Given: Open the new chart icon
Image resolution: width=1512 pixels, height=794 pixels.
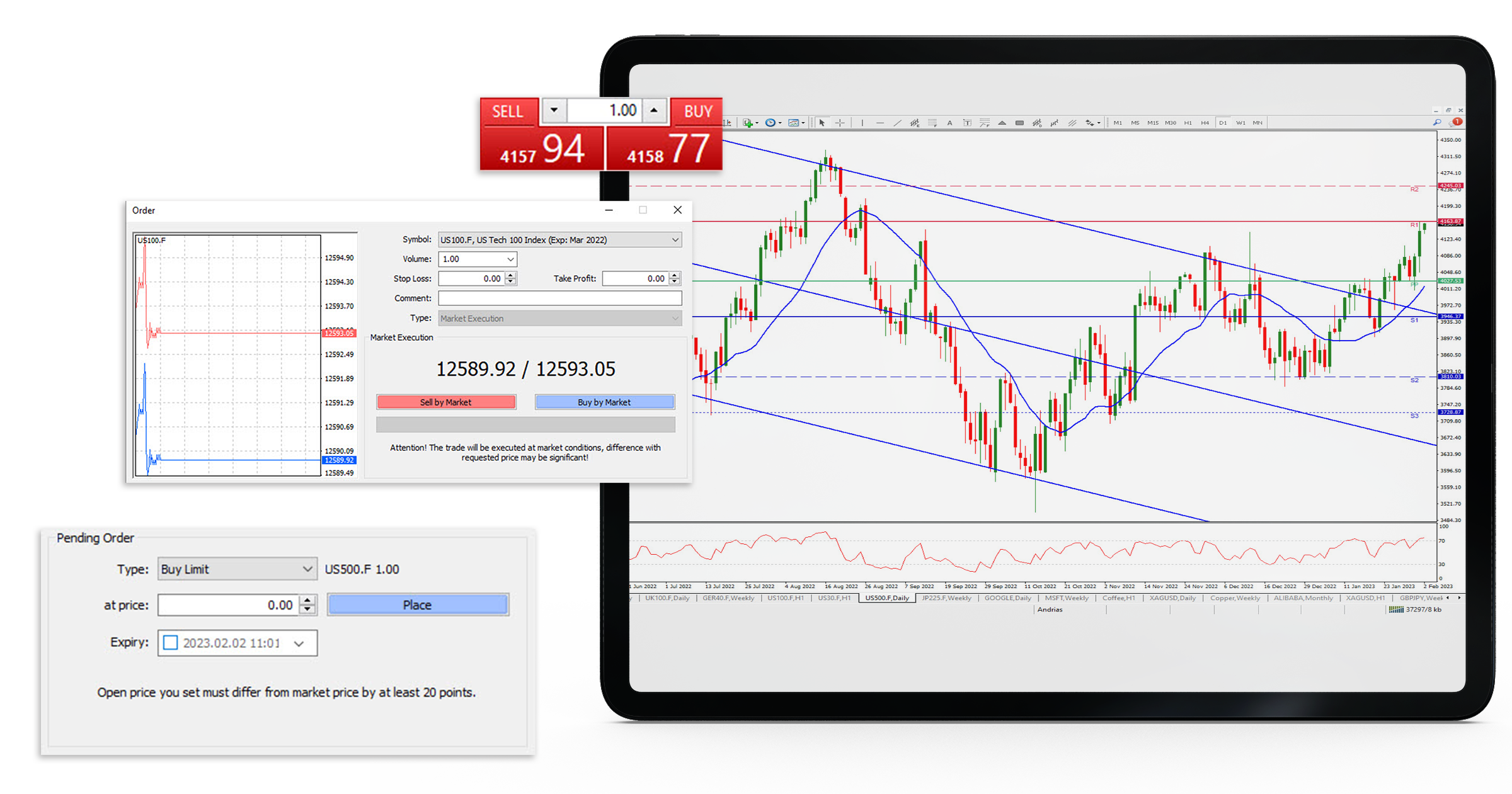Looking at the screenshot, I should pos(747,123).
